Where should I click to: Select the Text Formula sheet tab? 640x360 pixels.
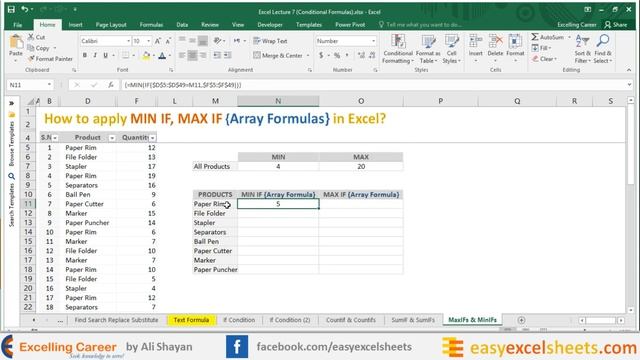191,320
